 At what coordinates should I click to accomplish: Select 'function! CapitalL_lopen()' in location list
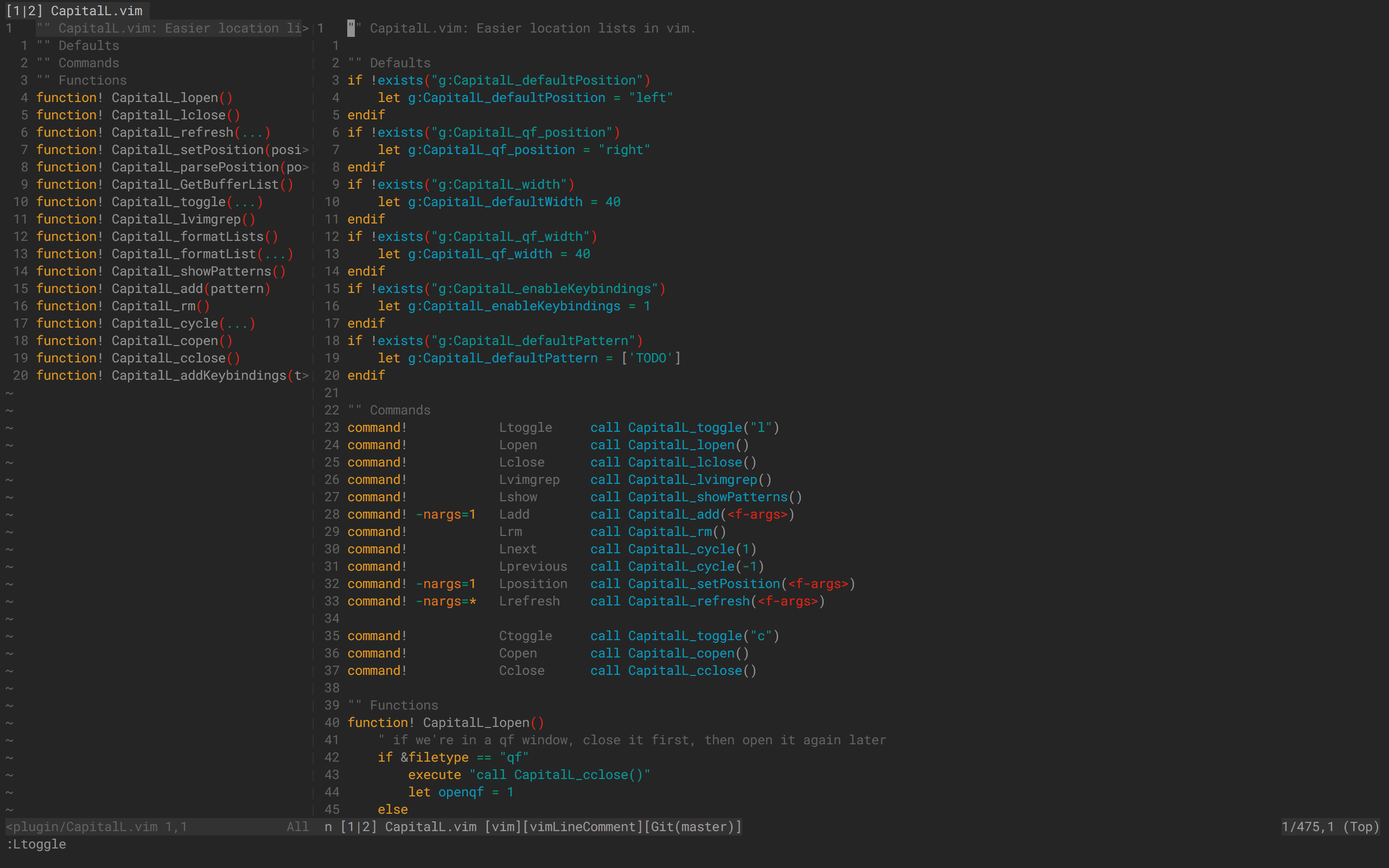(x=135, y=98)
